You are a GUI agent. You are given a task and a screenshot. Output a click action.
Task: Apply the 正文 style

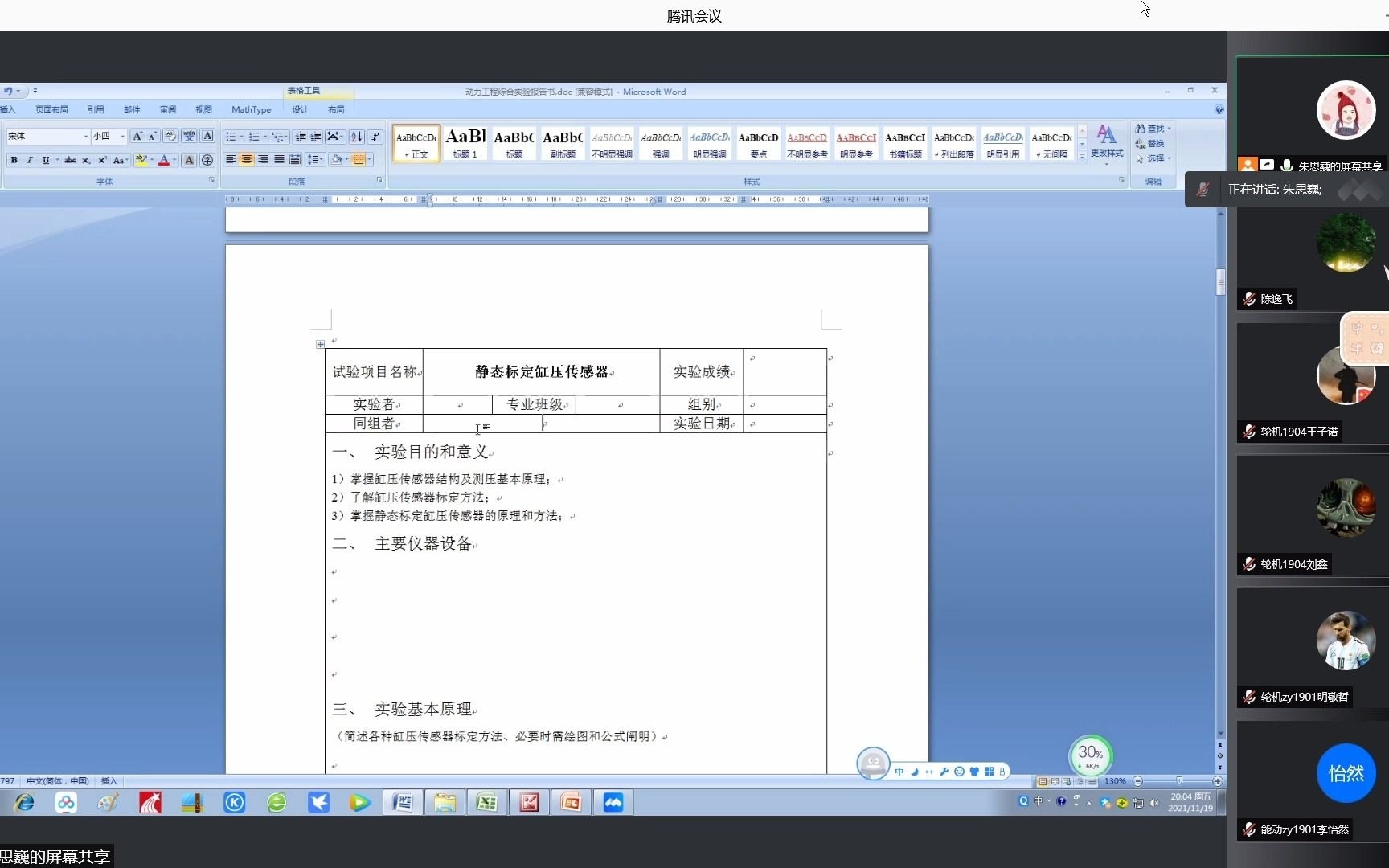pos(416,144)
